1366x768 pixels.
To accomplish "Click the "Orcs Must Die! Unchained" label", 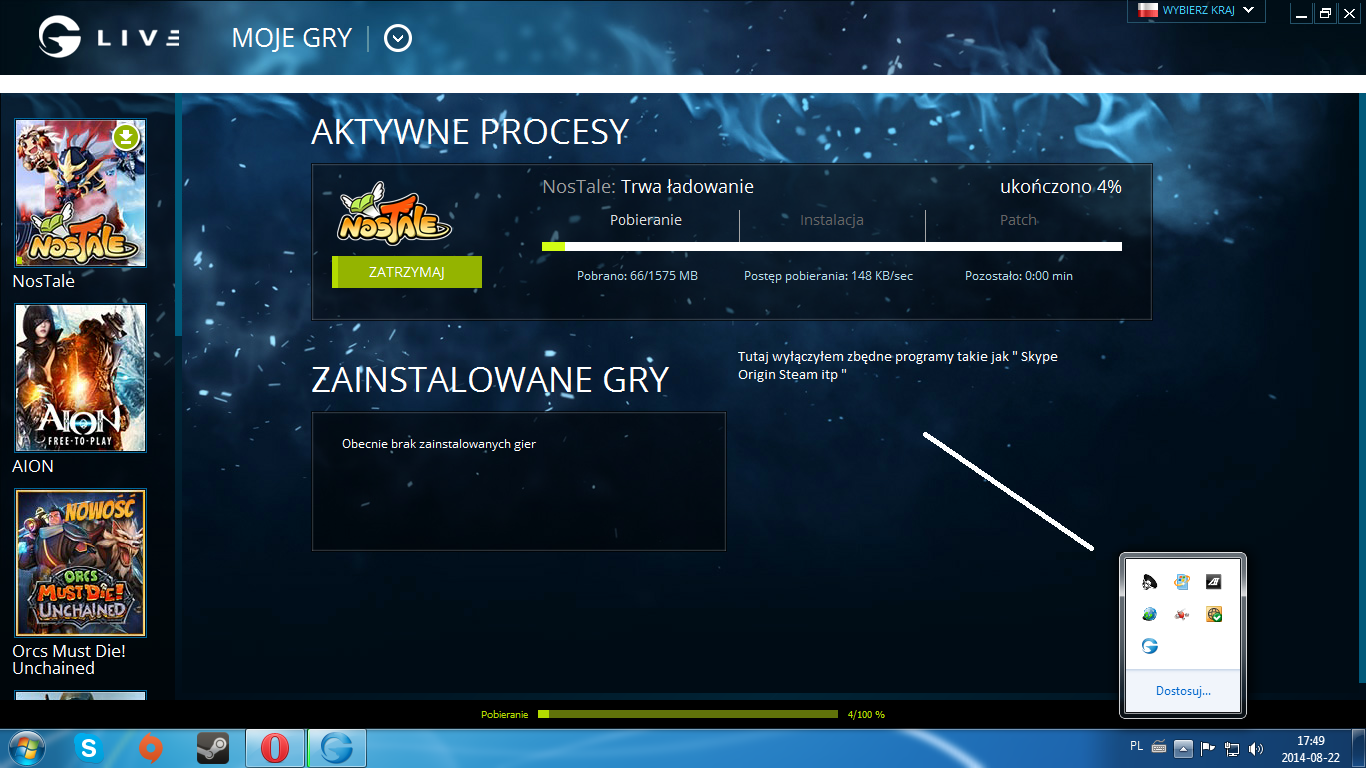I will click(x=69, y=660).
